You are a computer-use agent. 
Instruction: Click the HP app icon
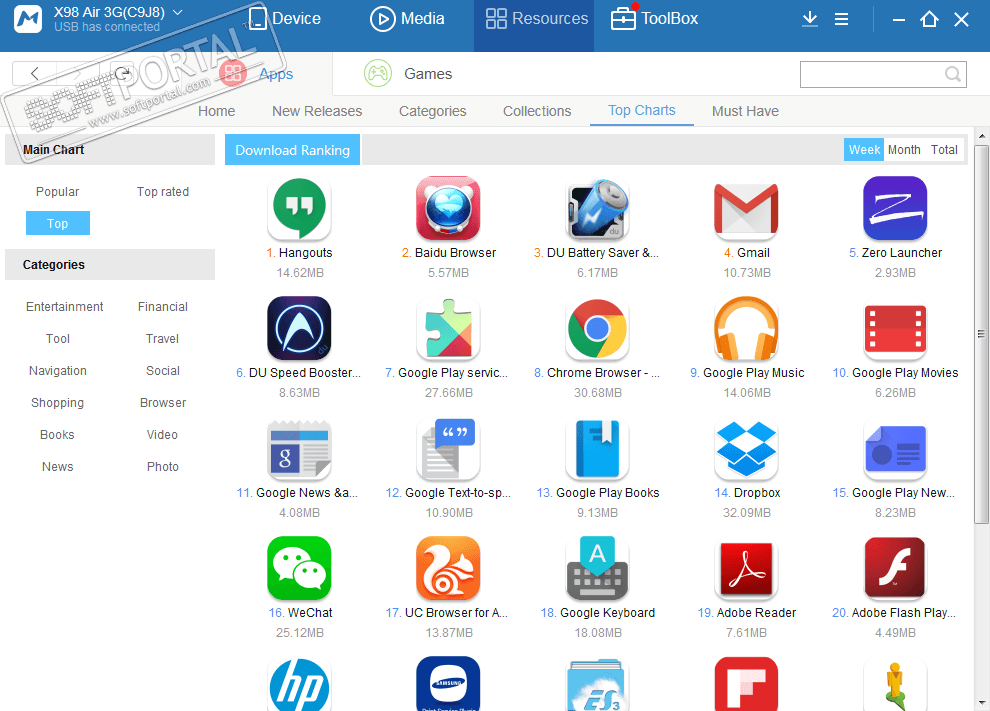click(x=299, y=684)
